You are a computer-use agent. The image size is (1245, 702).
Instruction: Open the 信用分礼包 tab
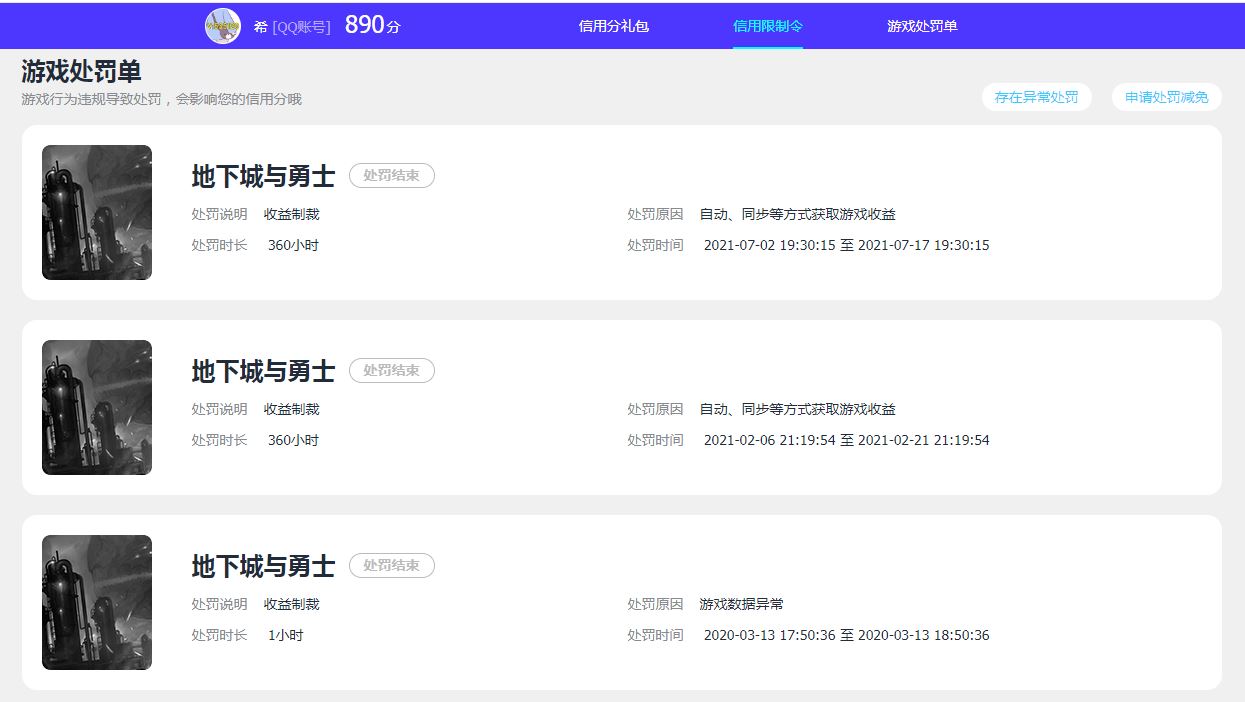point(613,26)
